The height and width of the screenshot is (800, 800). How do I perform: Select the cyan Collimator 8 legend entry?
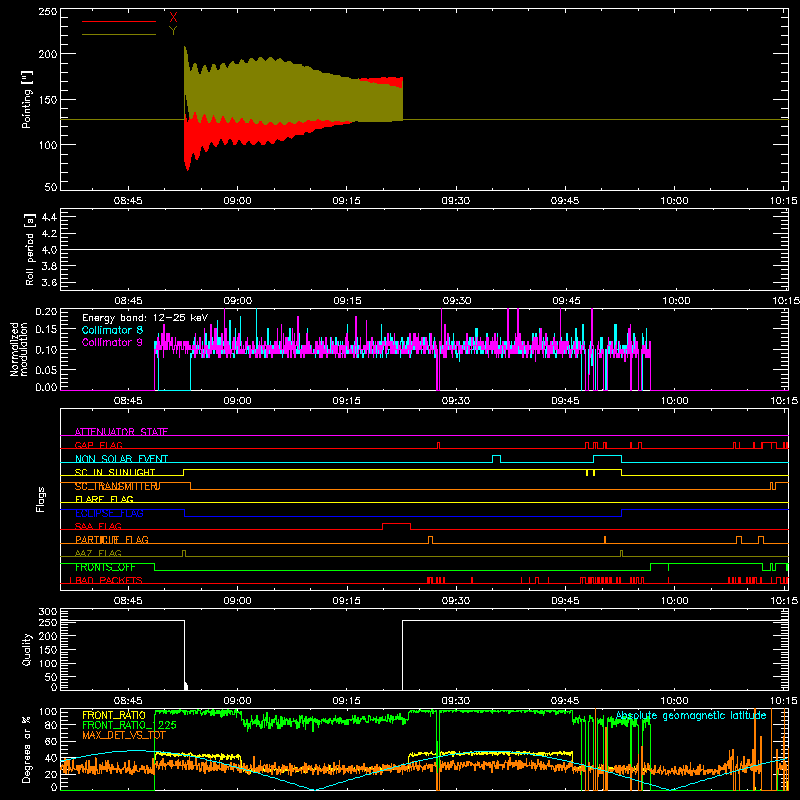click(112, 330)
